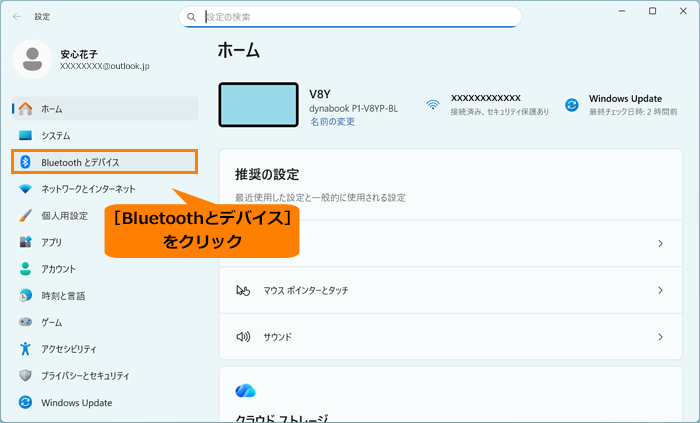Open ホーム in the sidebar
Image resolution: width=700 pixels, height=423 pixels.
coord(105,108)
